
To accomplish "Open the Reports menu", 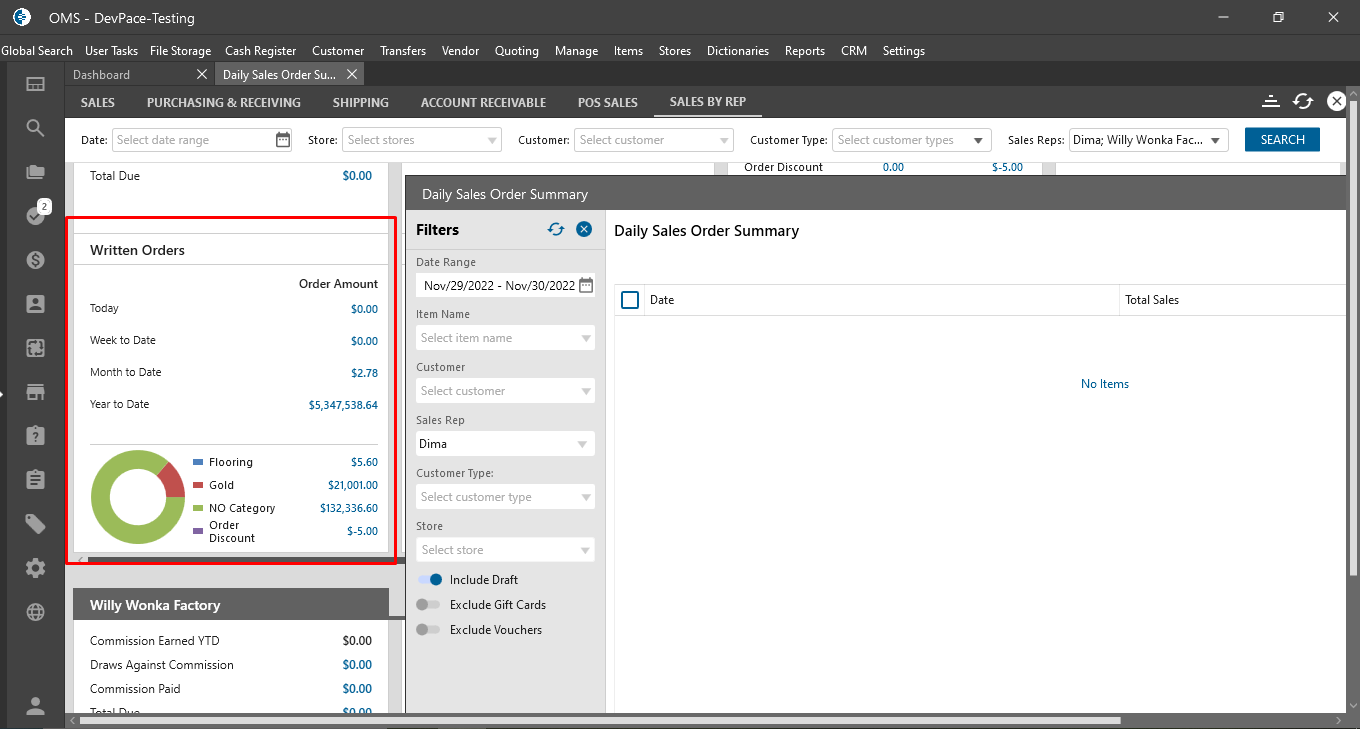I will (804, 51).
